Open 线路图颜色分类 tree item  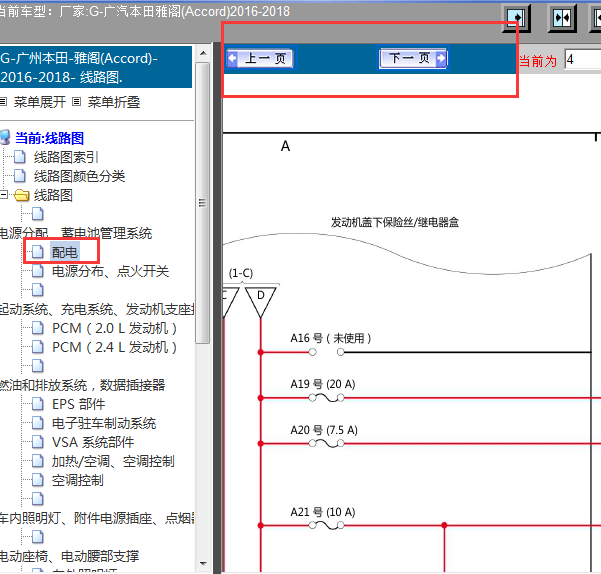79,176
